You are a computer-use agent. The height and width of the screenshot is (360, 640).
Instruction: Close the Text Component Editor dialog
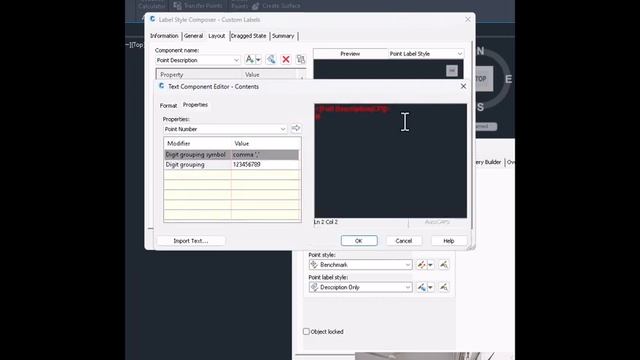pyautogui.click(x=463, y=86)
